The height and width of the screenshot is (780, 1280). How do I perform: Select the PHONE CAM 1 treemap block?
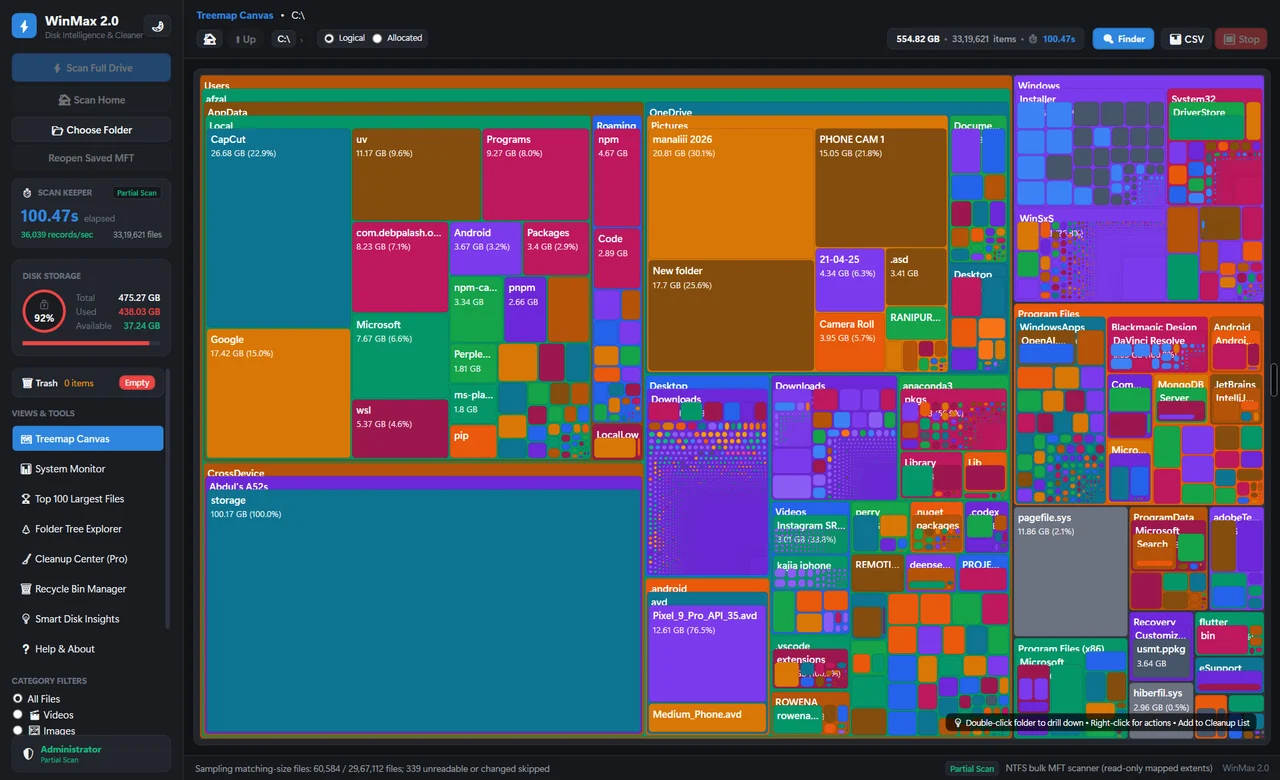click(880, 188)
